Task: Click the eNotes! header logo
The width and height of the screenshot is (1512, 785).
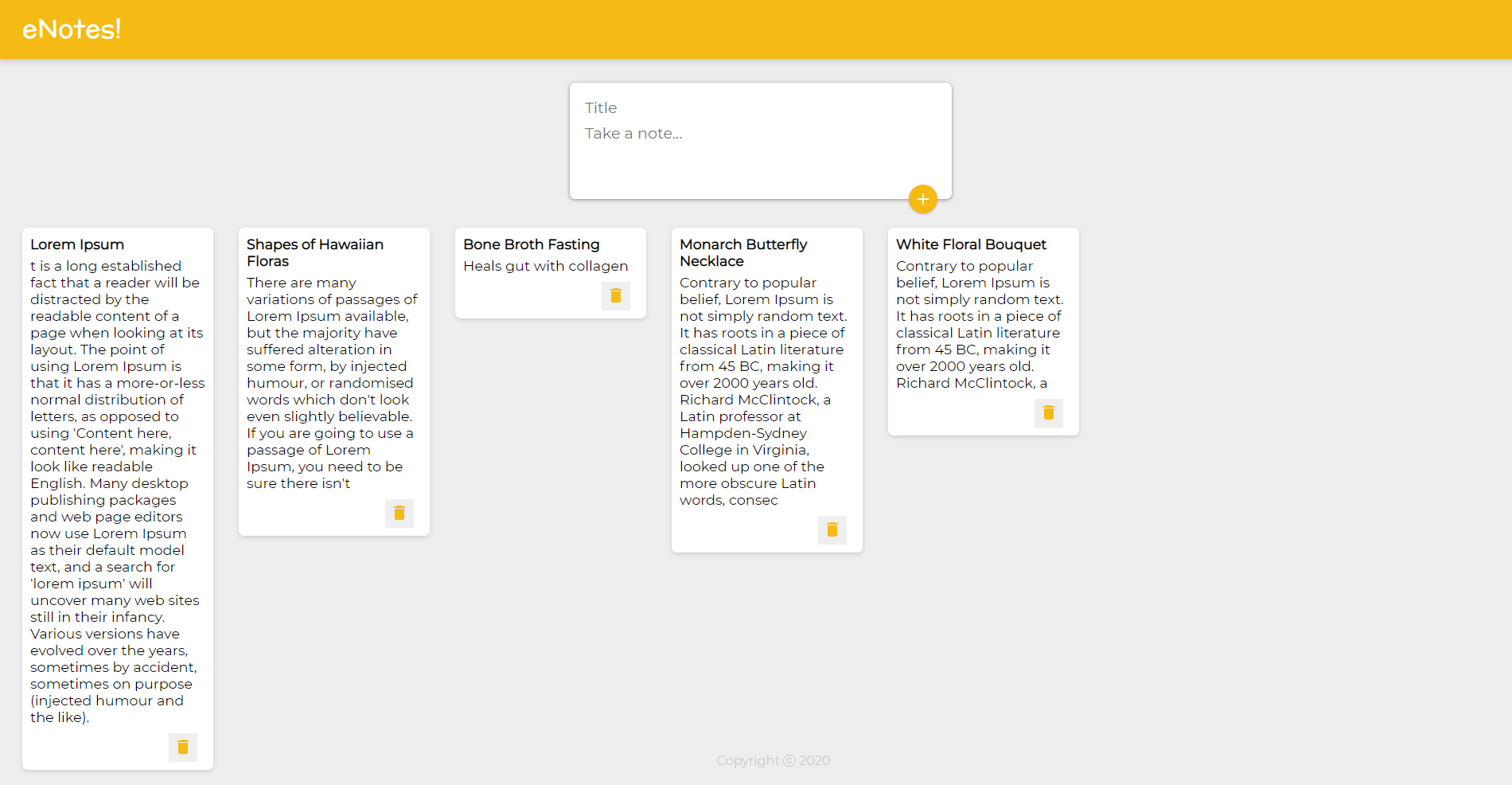Action: click(72, 29)
